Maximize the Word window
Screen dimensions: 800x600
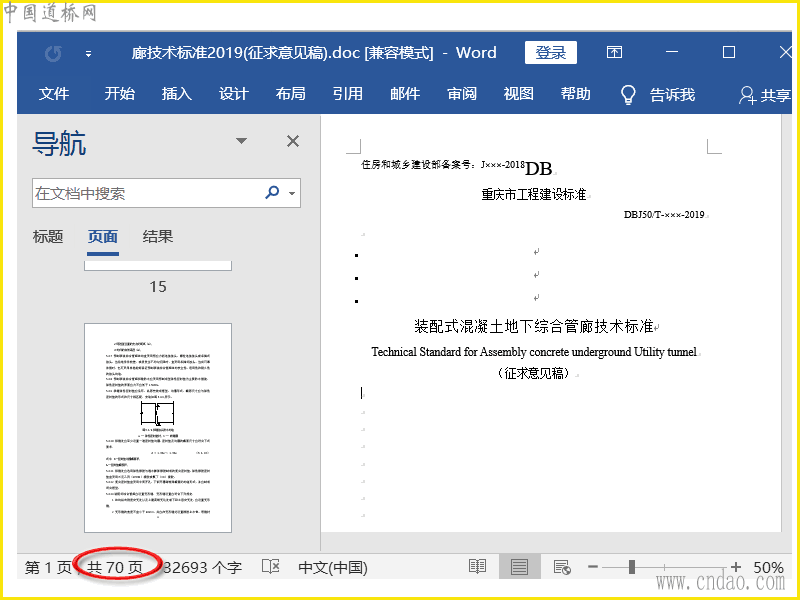pos(729,52)
